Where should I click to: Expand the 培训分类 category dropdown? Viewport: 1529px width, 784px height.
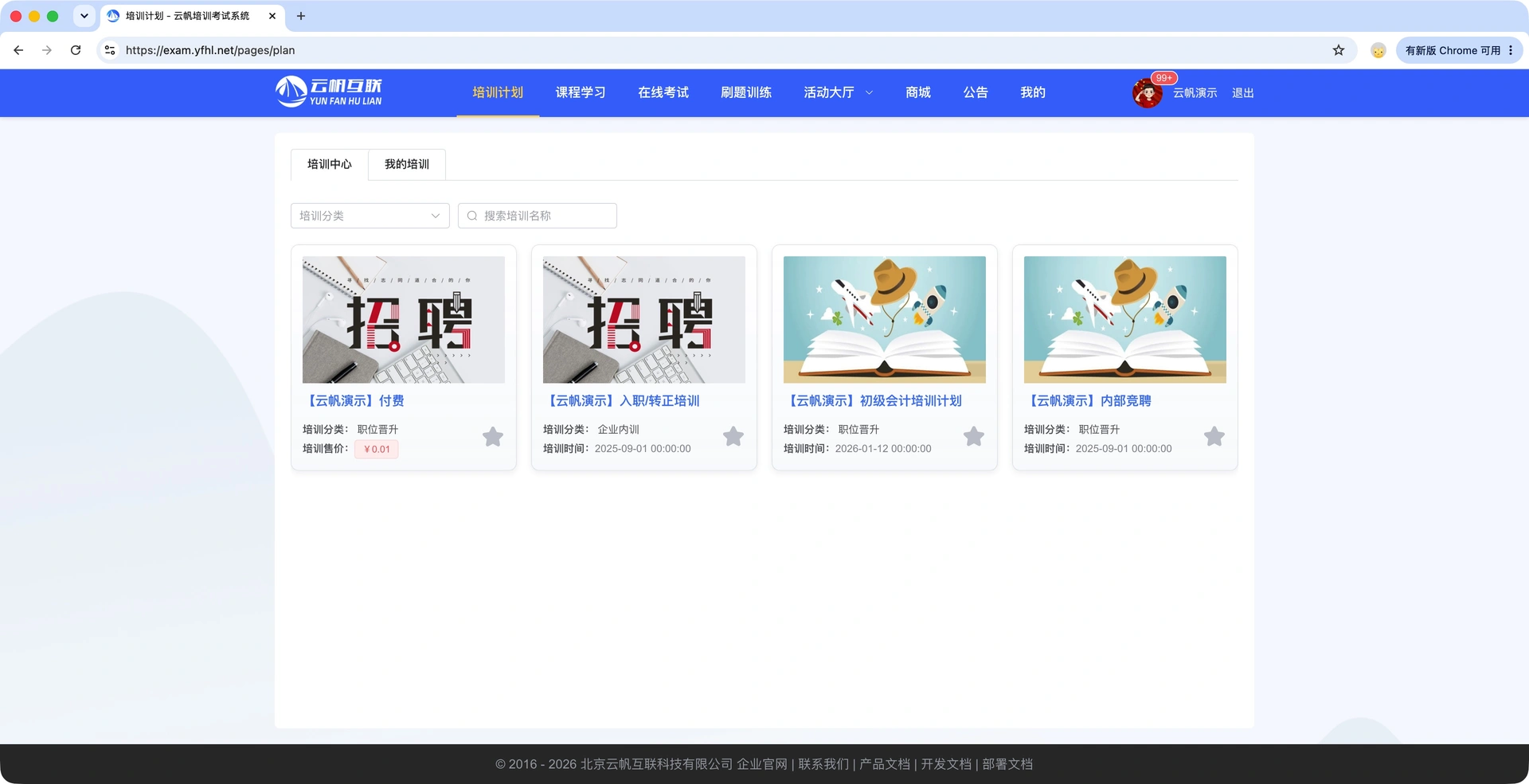pyautogui.click(x=370, y=216)
